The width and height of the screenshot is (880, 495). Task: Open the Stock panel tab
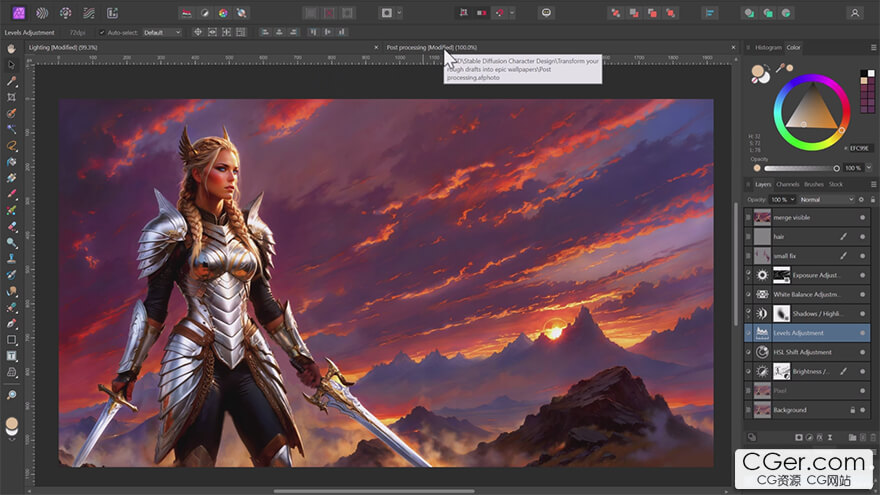(836, 185)
